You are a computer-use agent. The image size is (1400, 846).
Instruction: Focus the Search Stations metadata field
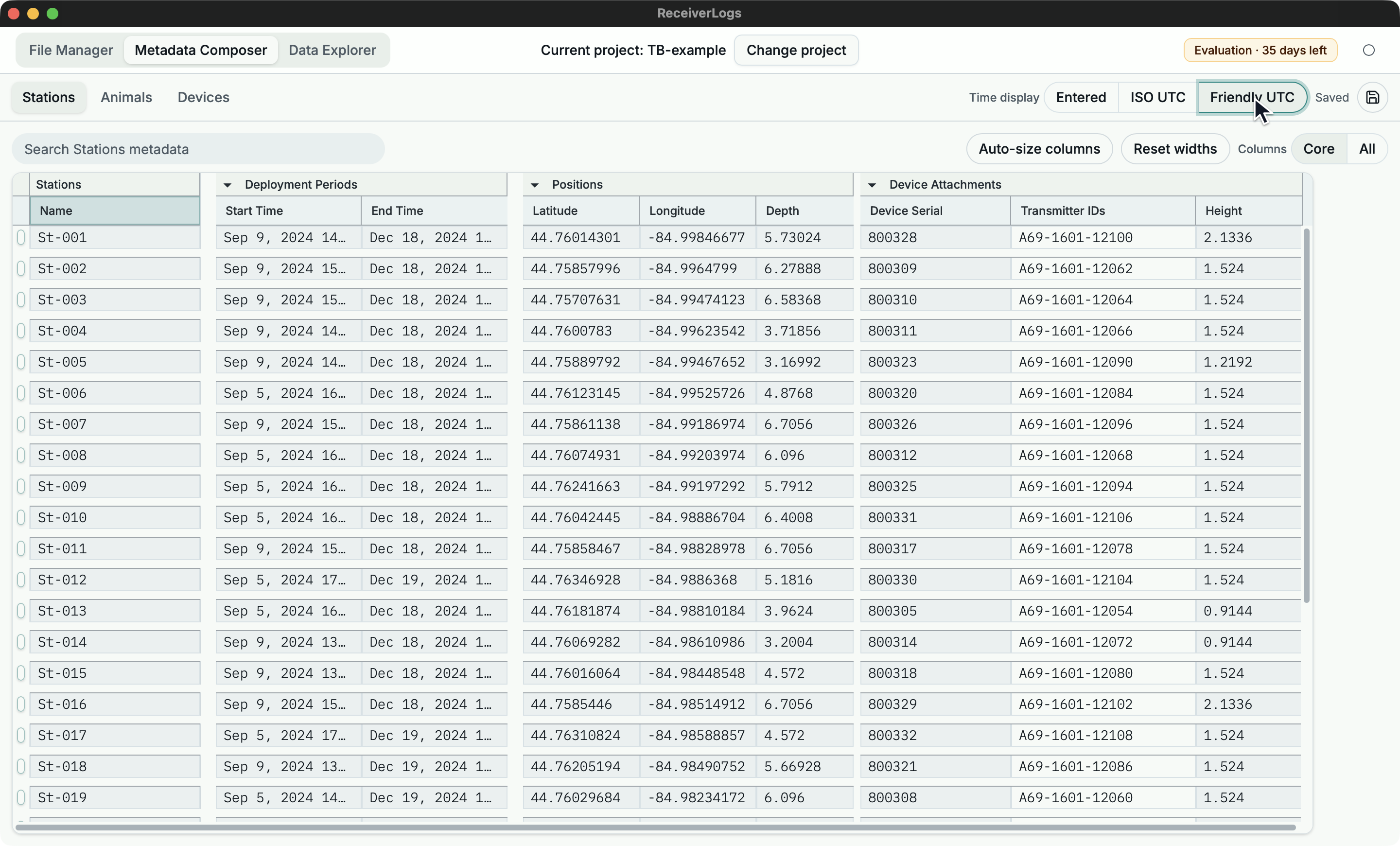tap(198, 149)
